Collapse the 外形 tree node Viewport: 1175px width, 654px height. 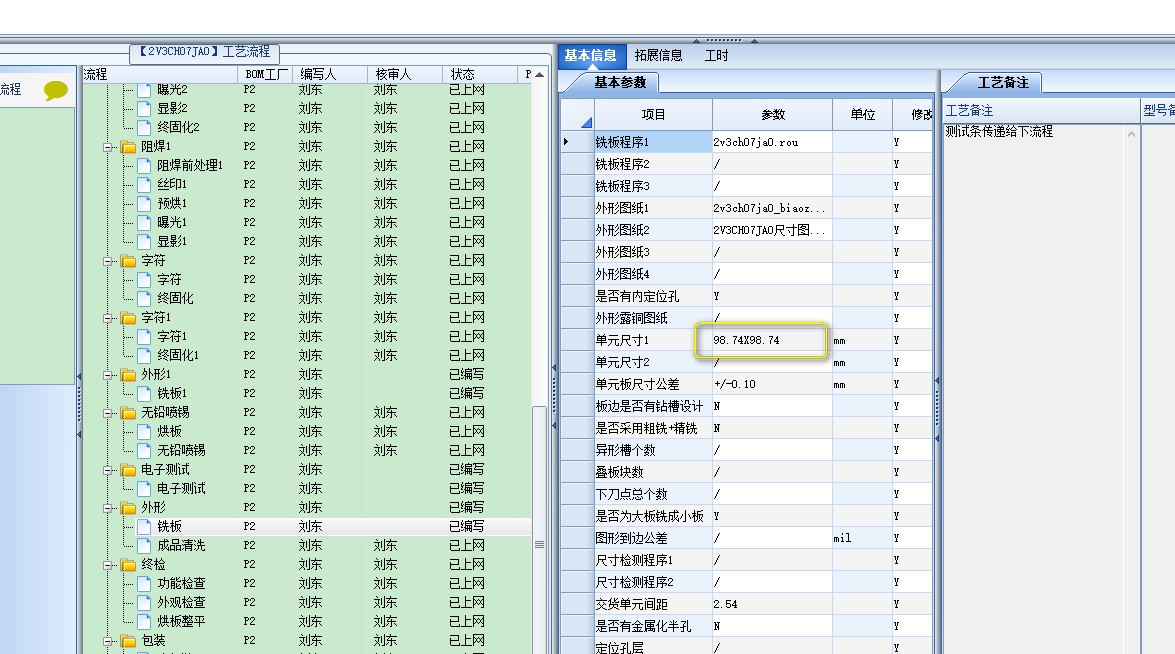[108, 508]
